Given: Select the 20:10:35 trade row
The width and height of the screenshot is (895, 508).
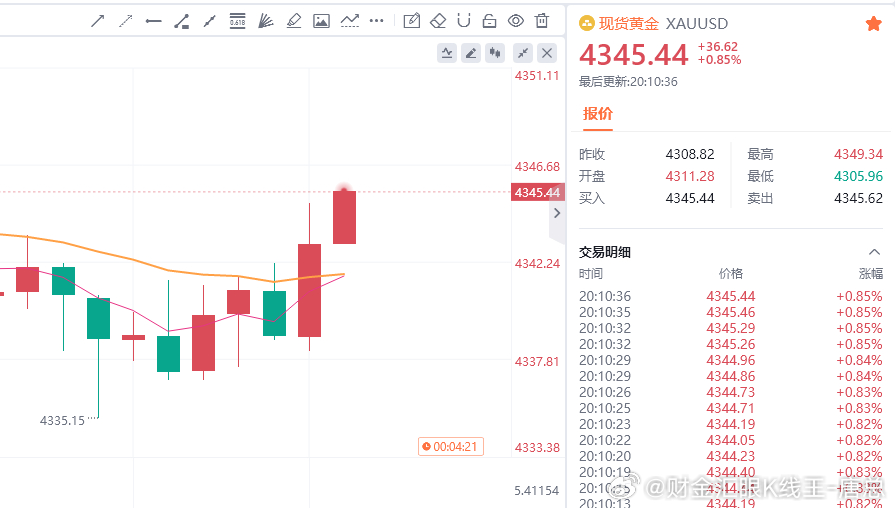Looking at the screenshot, I should (x=731, y=312).
